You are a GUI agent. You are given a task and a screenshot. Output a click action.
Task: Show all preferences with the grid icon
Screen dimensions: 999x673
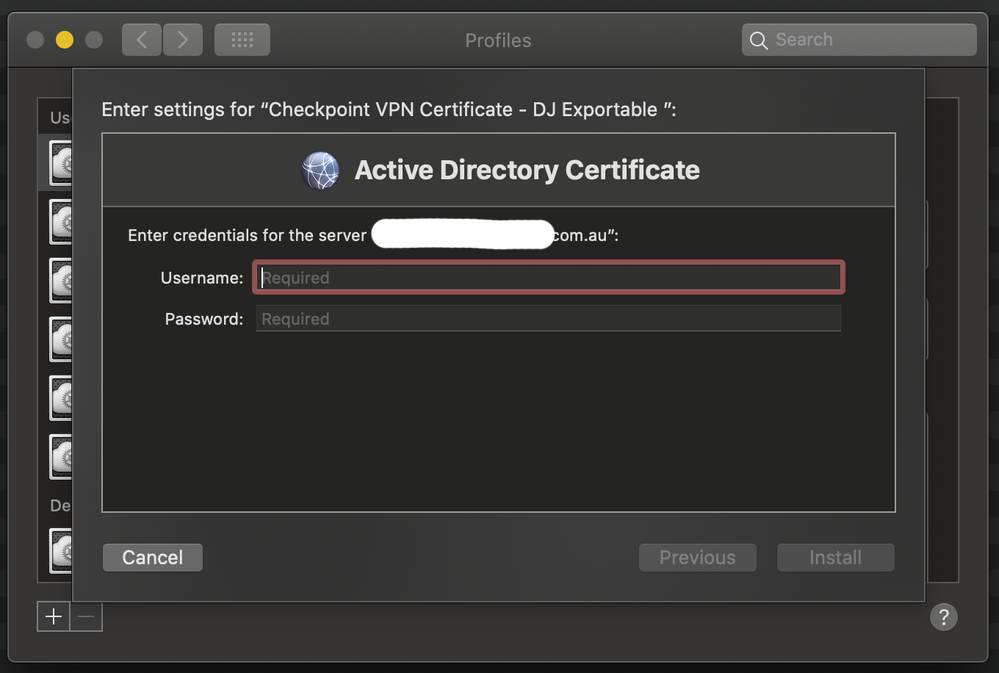coord(242,40)
